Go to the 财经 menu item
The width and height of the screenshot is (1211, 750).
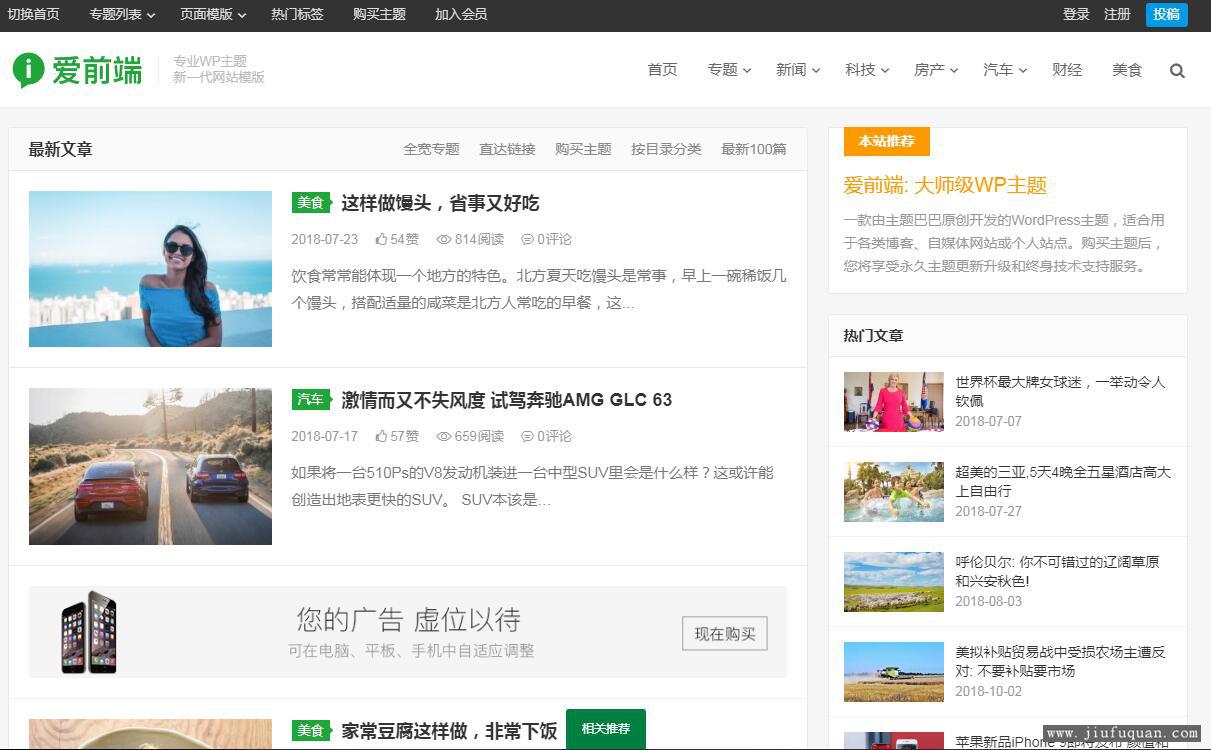pos(1067,70)
